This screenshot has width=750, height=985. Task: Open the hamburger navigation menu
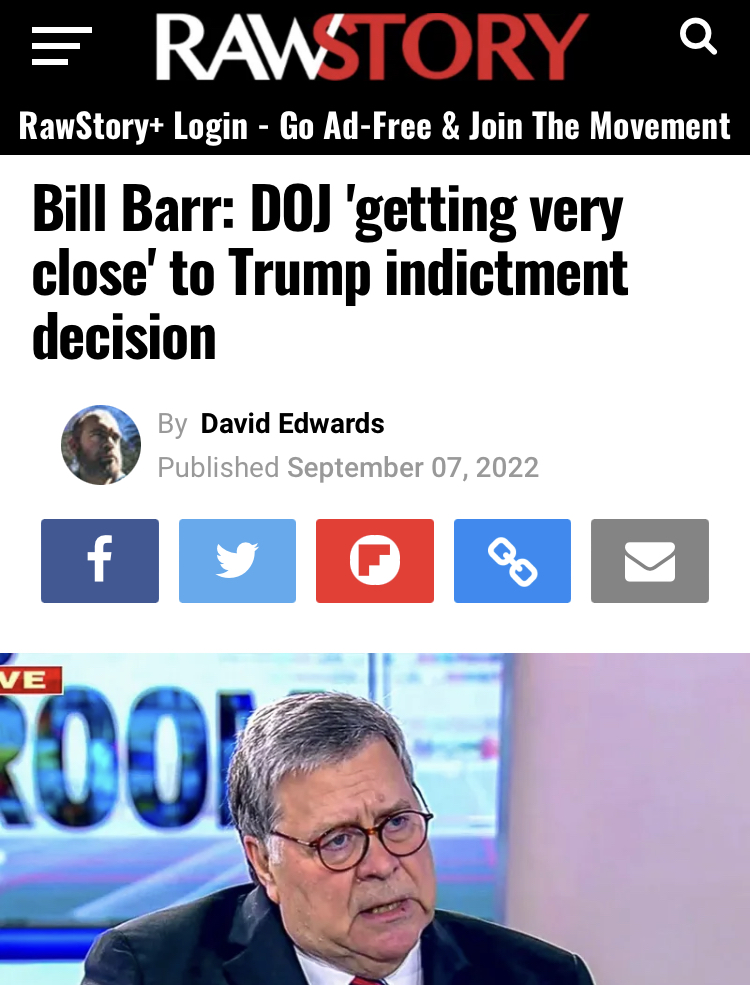(62, 46)
